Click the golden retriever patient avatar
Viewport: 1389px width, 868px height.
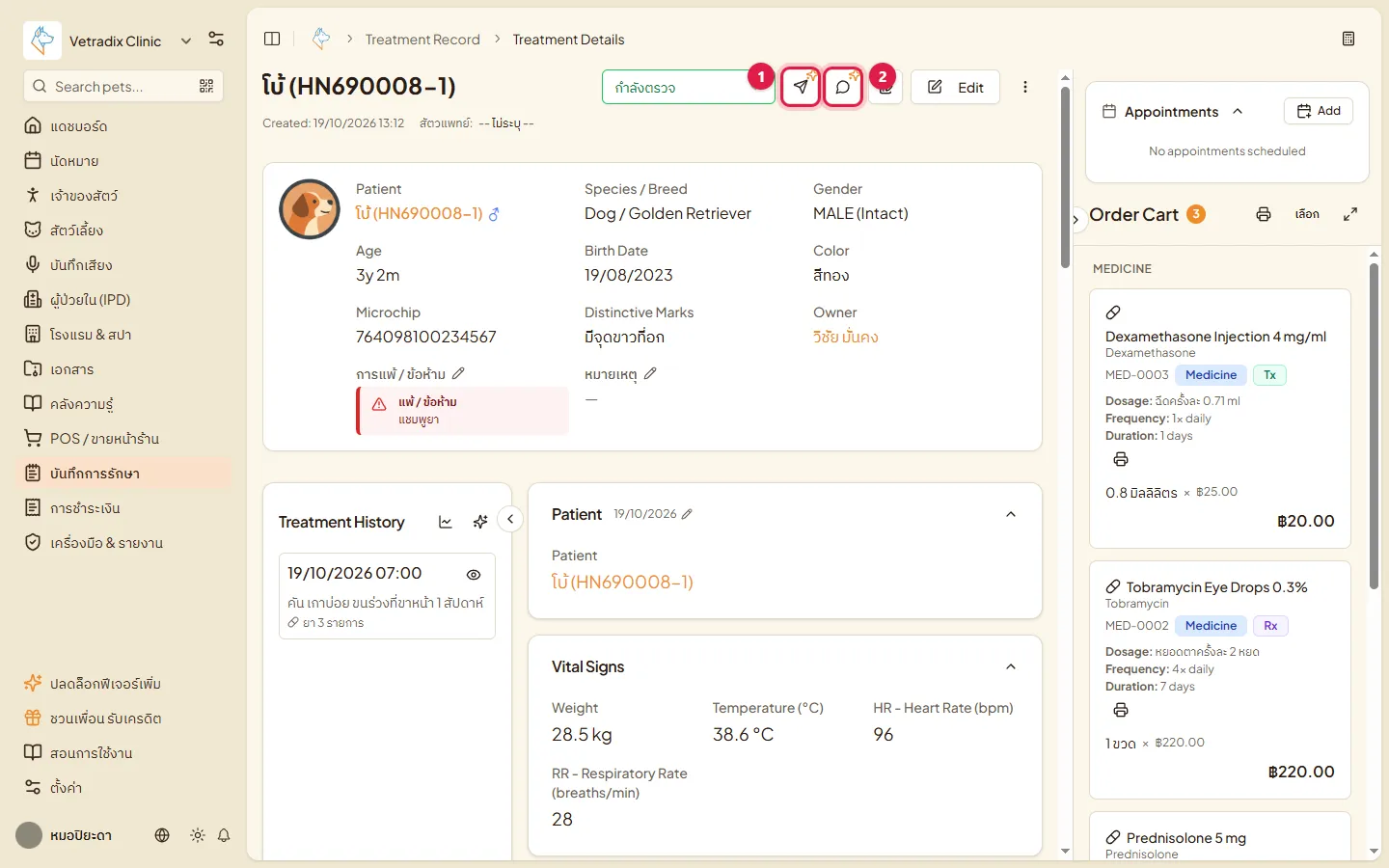click(310, 209)
